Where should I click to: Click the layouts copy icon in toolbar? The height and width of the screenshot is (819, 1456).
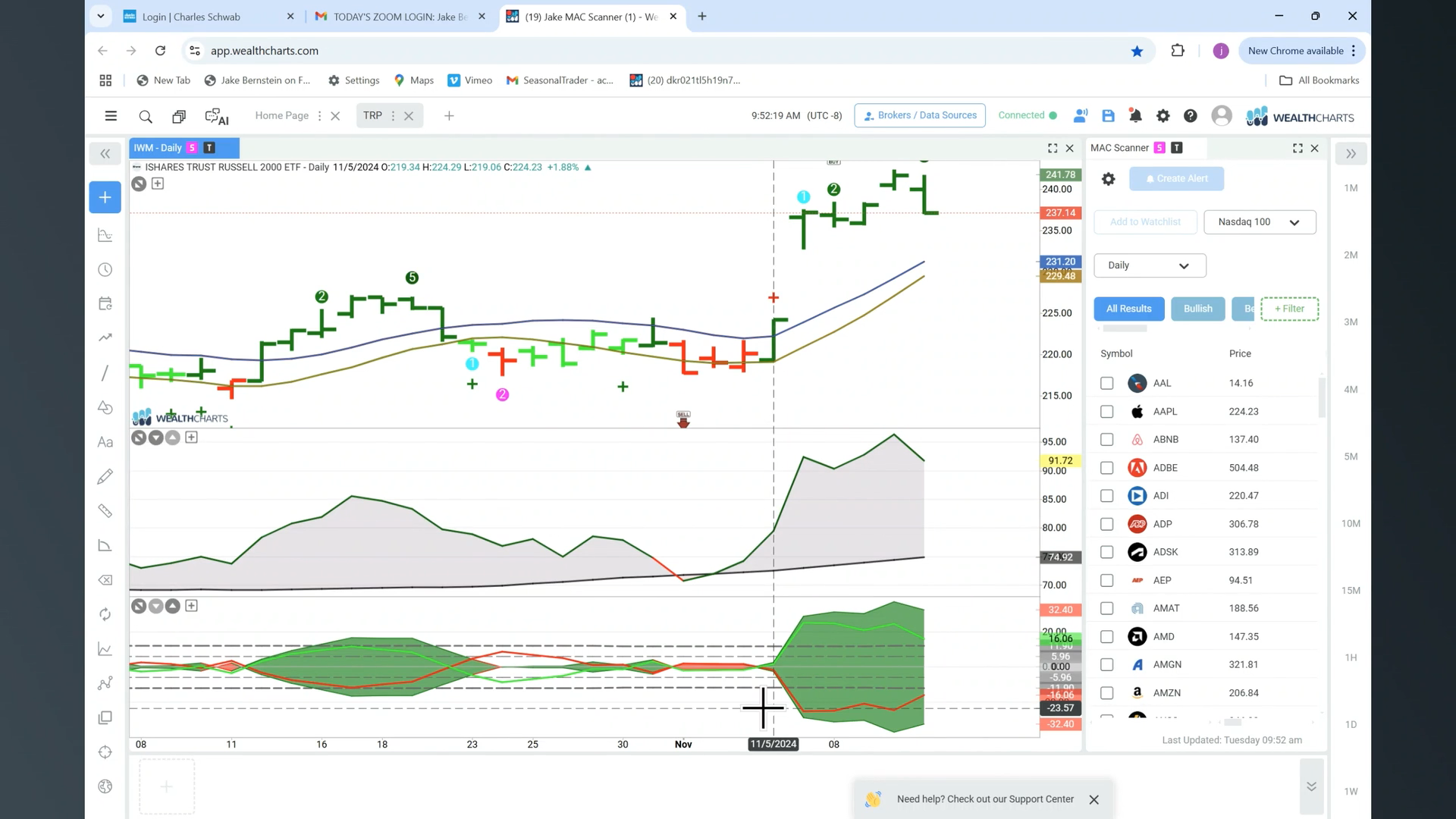coord(179,116)
